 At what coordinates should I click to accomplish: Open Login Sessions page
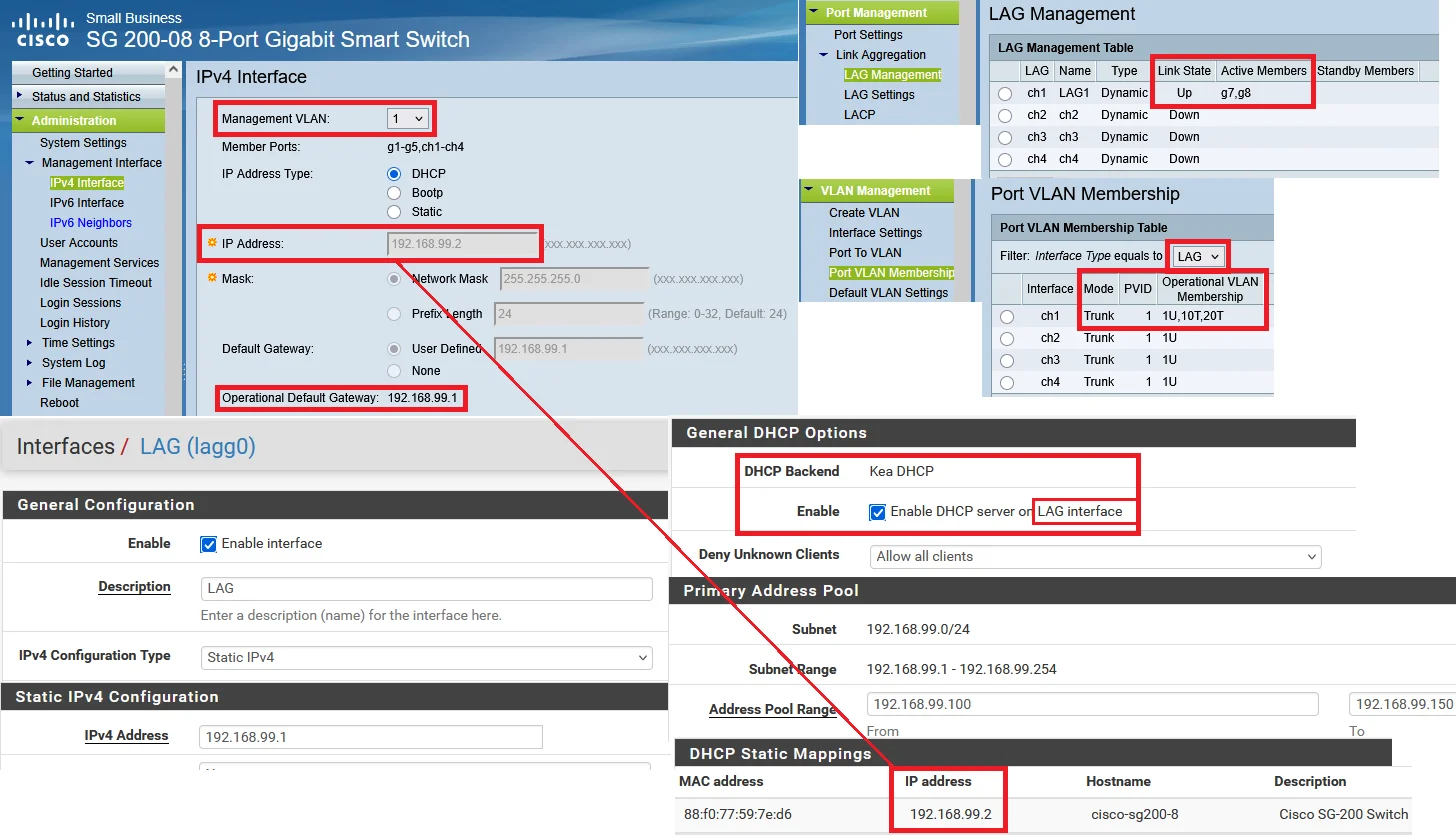click(80, 303)
